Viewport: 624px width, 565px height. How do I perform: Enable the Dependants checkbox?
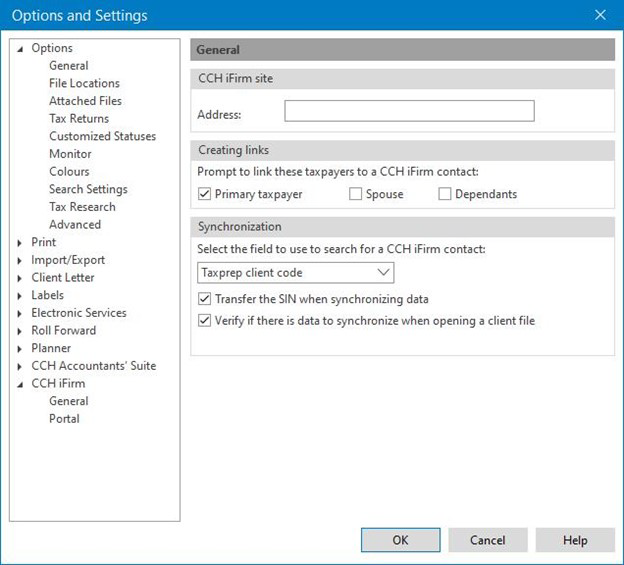pos(445,194)
